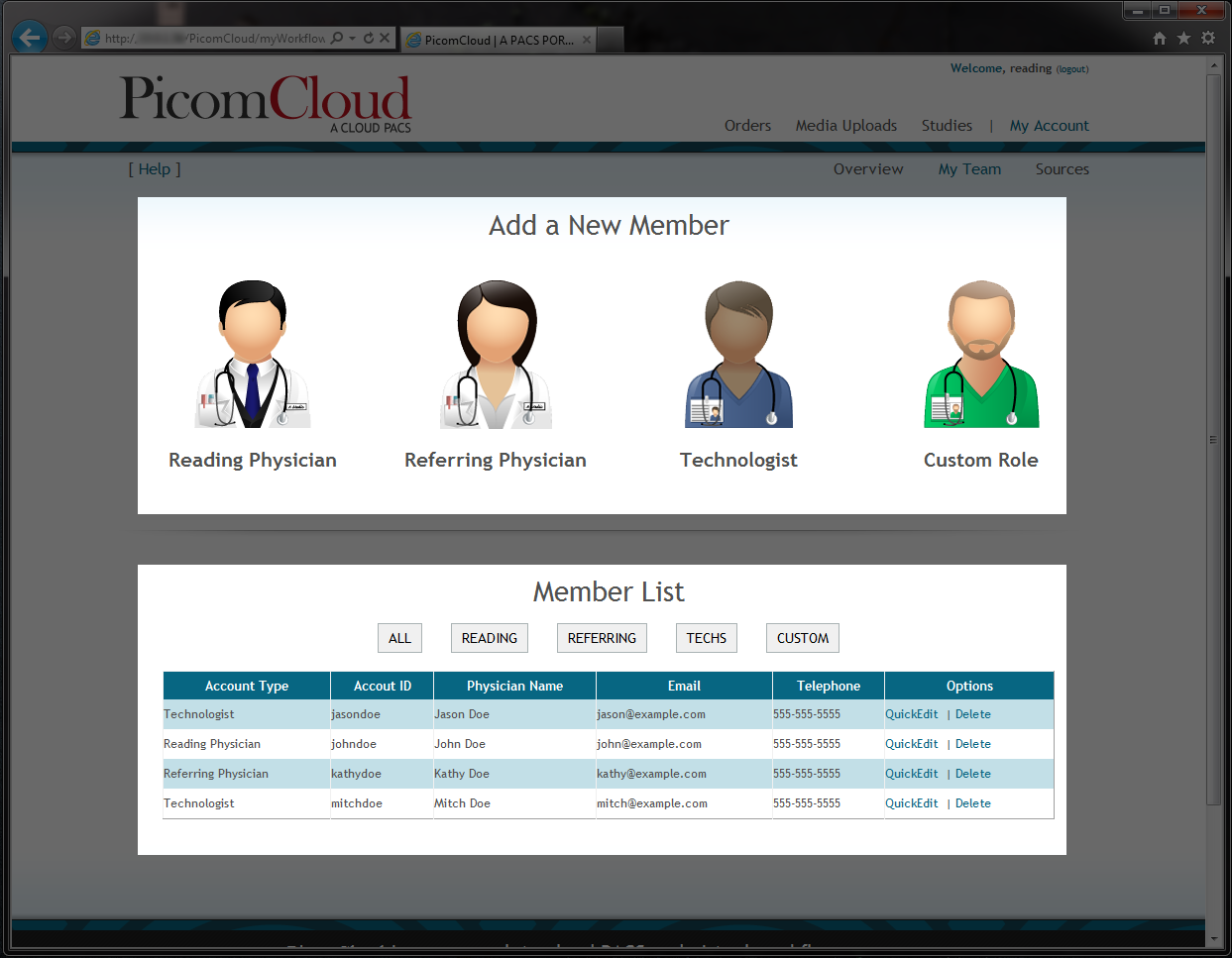Screen dimensions: 1232x958
Task: Switch to My Team tab
Action: [969, 169]
